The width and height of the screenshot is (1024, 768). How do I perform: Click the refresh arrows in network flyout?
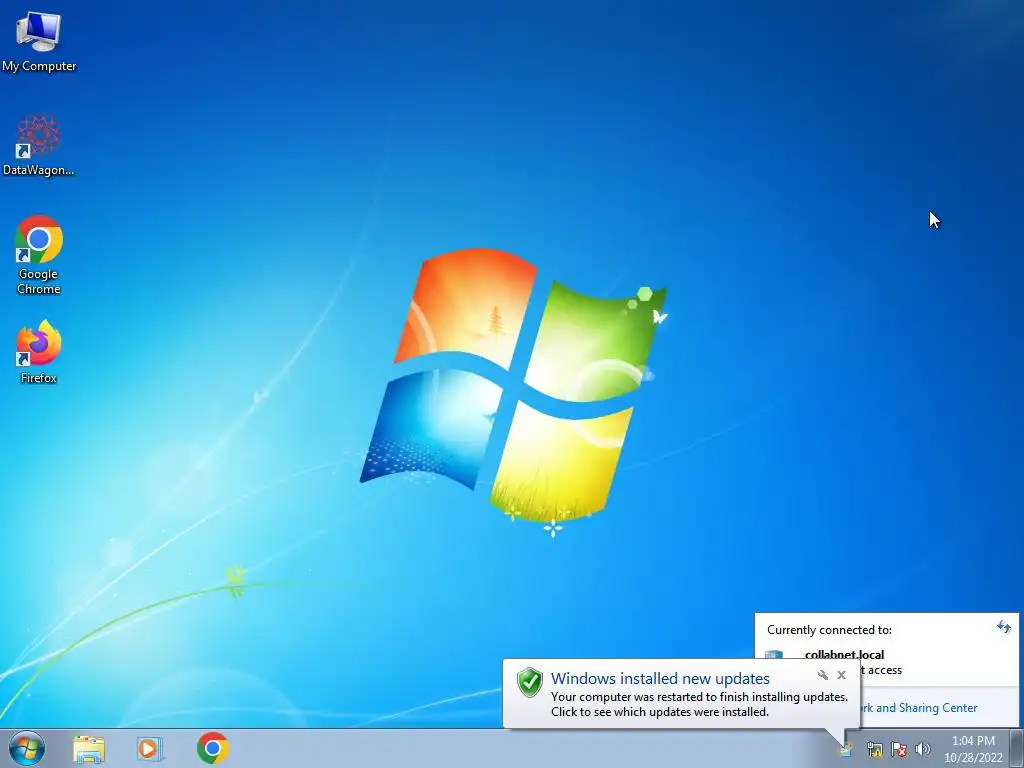pyautogui.click(x=1004, y=628)
